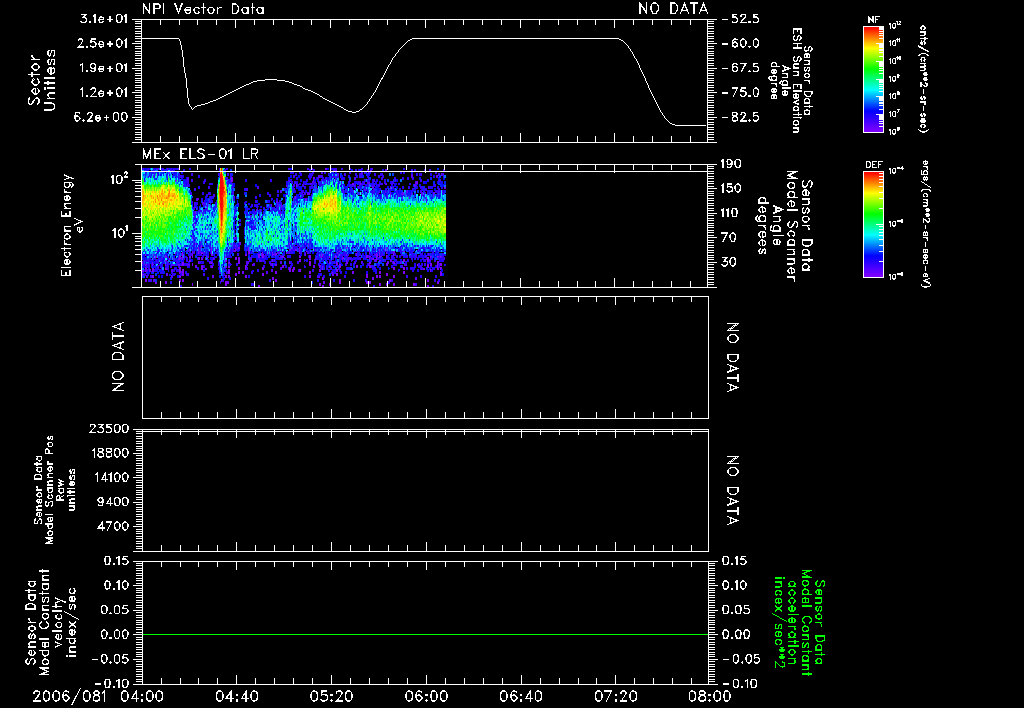Click the '3.1e+01' tick label
This screenshot has height=708, width=1024.
104,19
